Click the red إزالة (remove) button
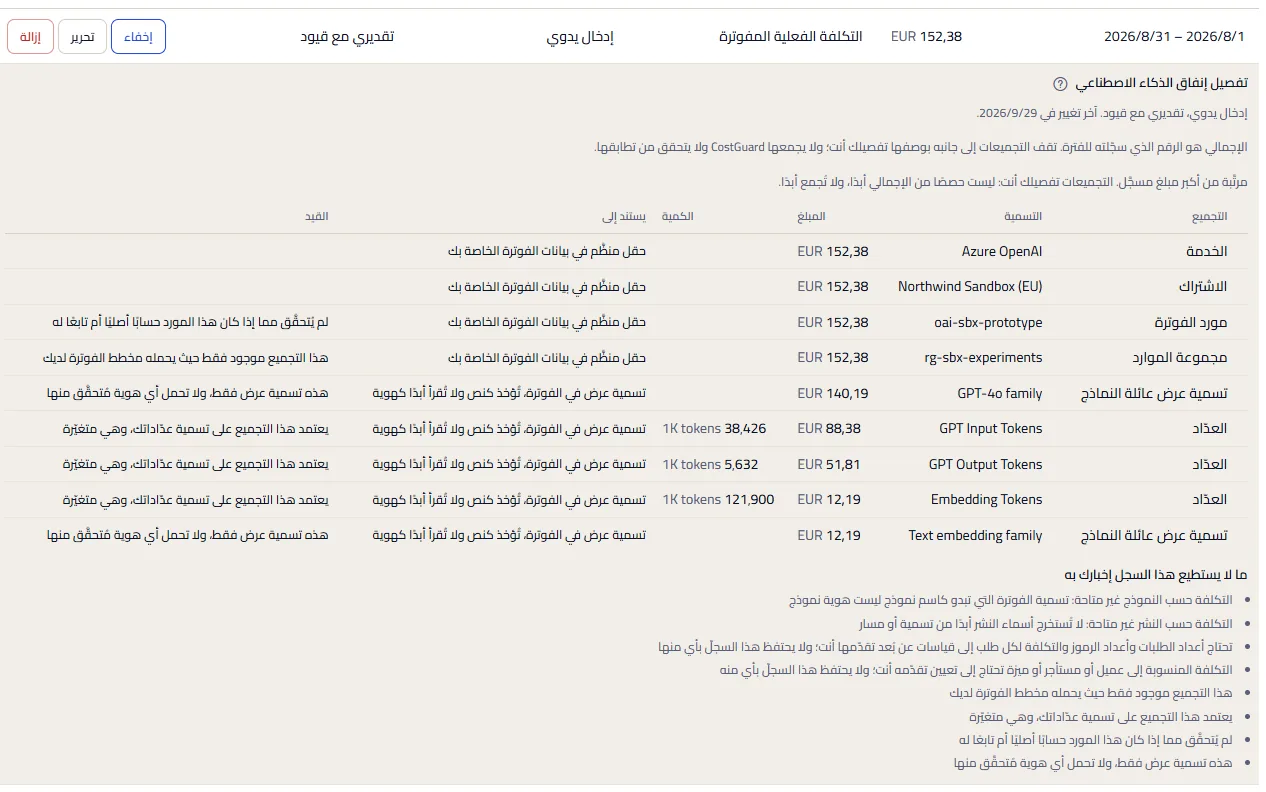This screenshot has width=1266, height=792. point(30,37)
